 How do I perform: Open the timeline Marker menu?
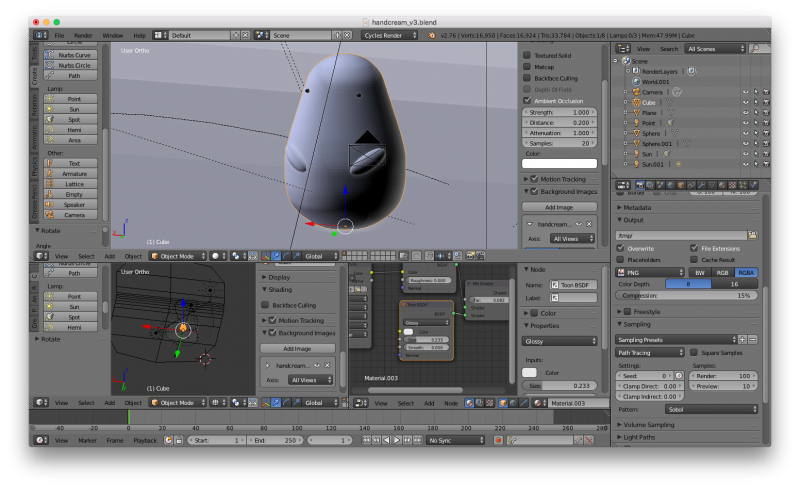(87, 440)
